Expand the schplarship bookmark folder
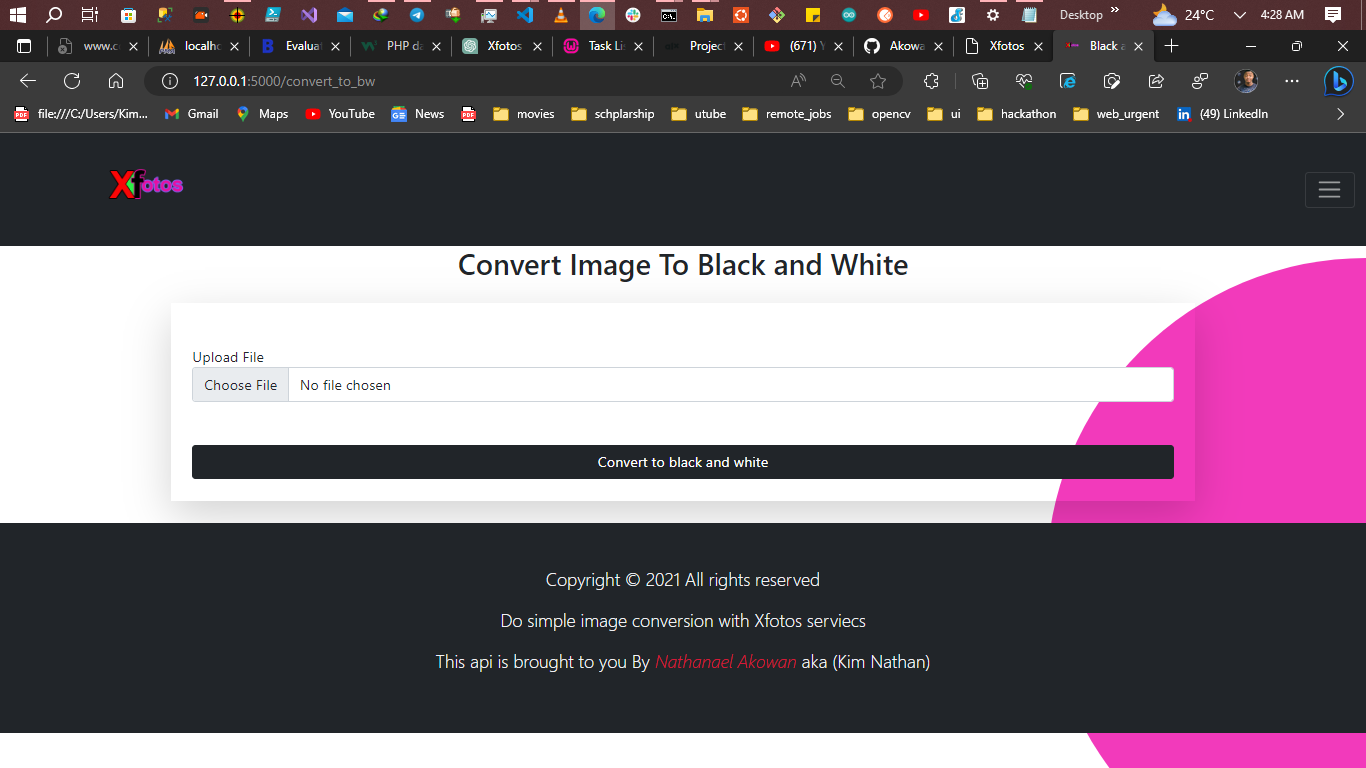1366x768 pixels. pos(612,114)
